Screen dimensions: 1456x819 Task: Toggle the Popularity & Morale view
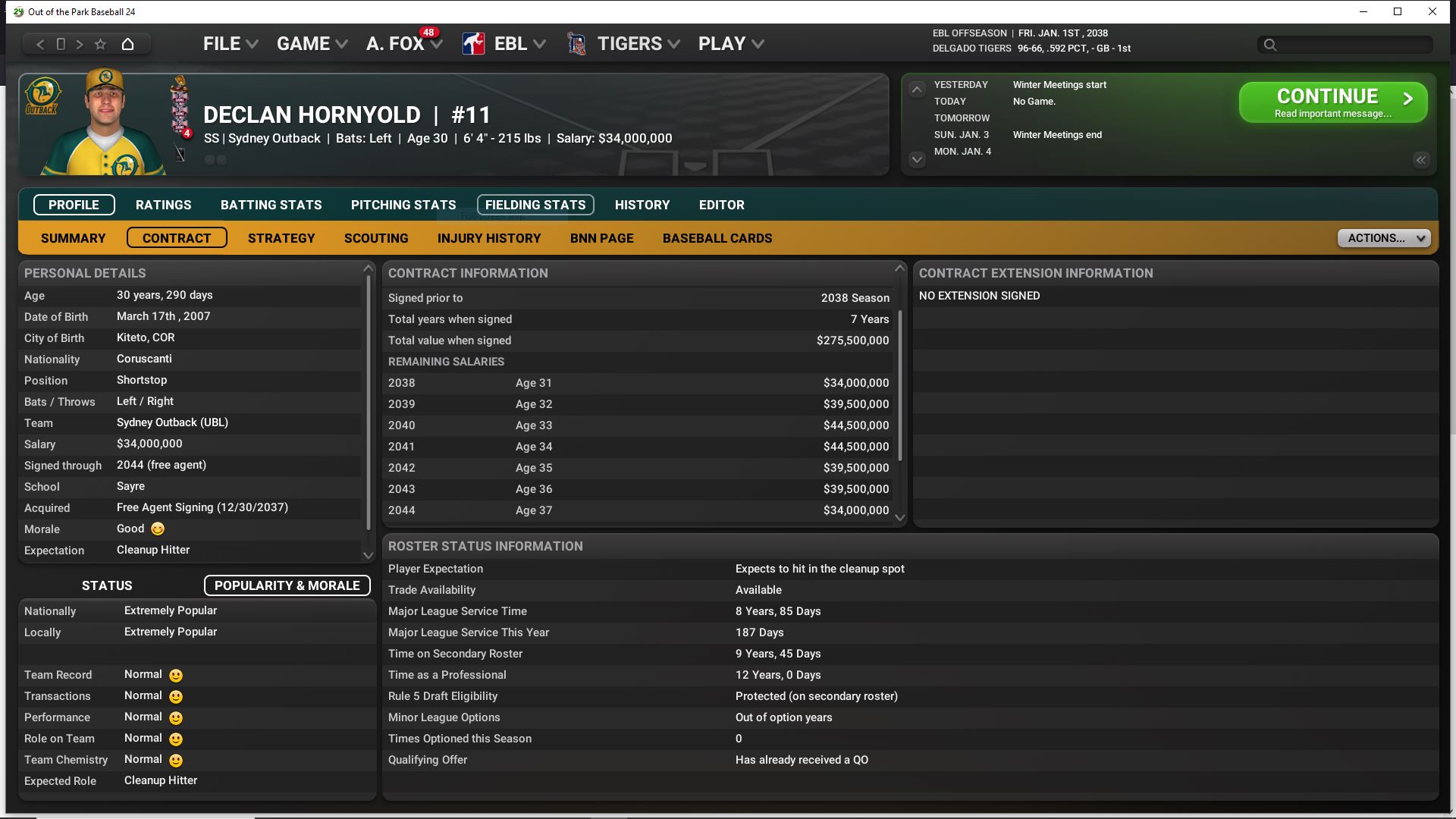(x=287, y=585)
